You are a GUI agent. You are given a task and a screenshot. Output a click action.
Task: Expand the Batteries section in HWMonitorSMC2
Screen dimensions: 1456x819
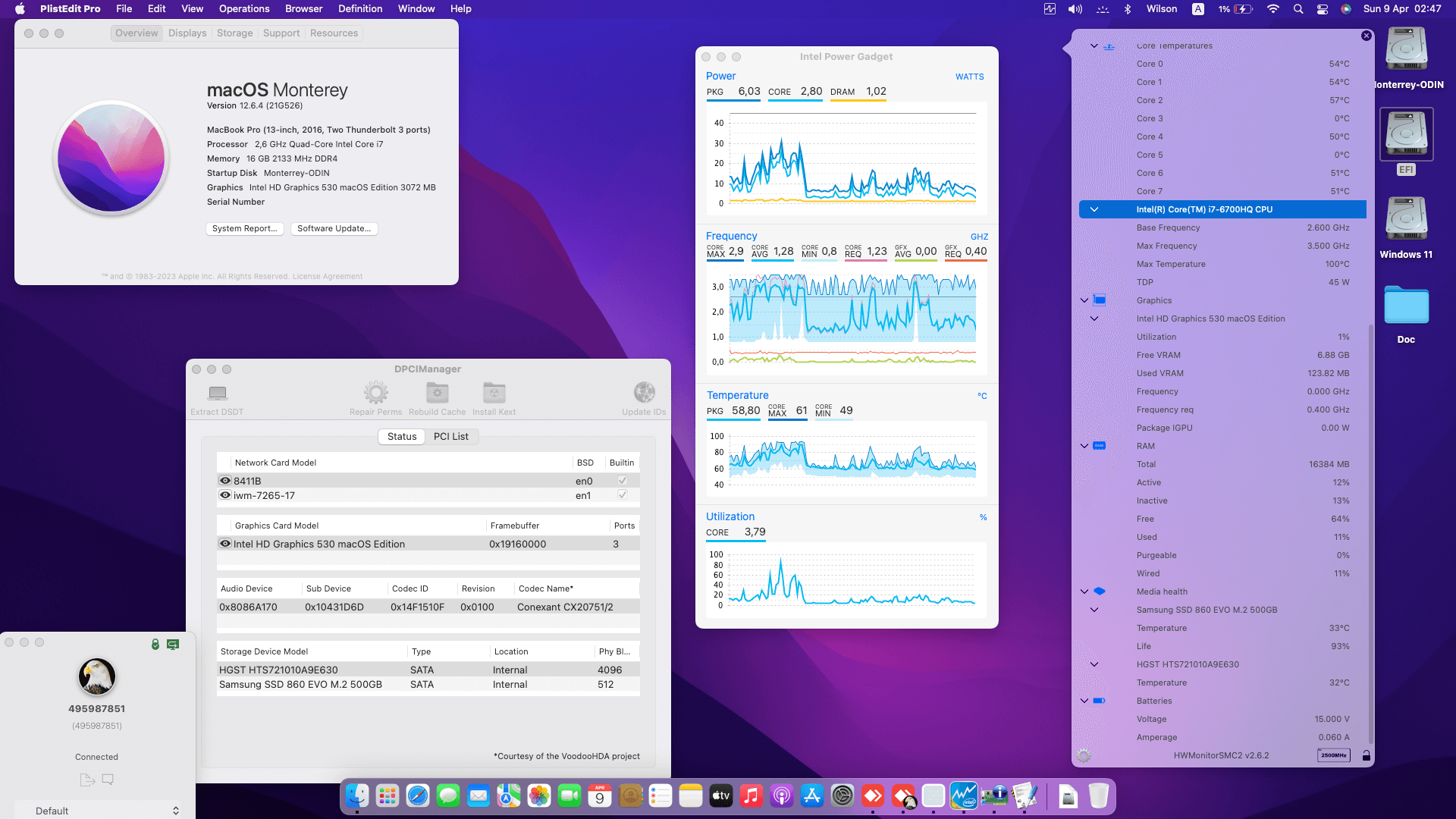coord(1084,701)
